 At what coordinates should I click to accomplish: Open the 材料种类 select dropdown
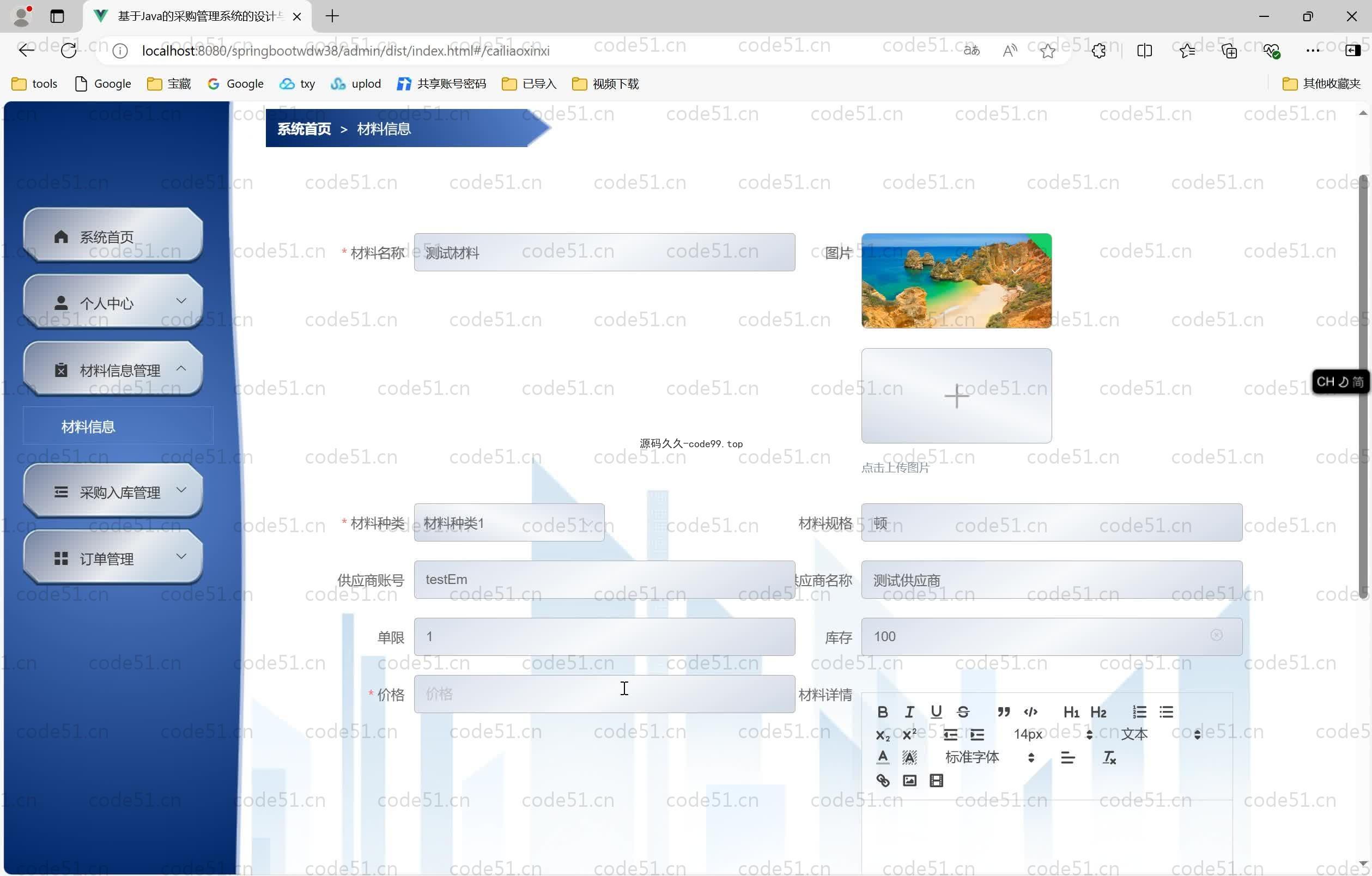(x=509, y=523)
